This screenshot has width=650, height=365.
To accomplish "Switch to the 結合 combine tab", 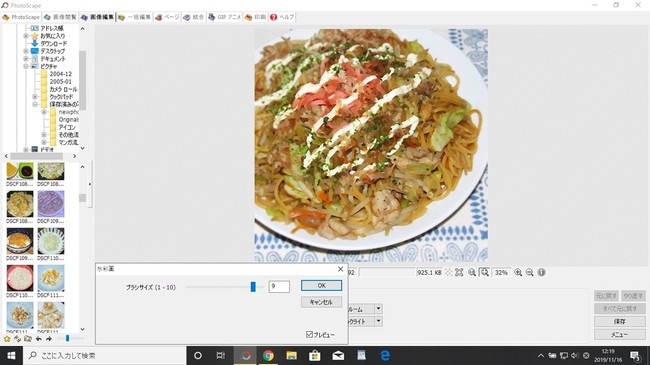I will [194, 17].
